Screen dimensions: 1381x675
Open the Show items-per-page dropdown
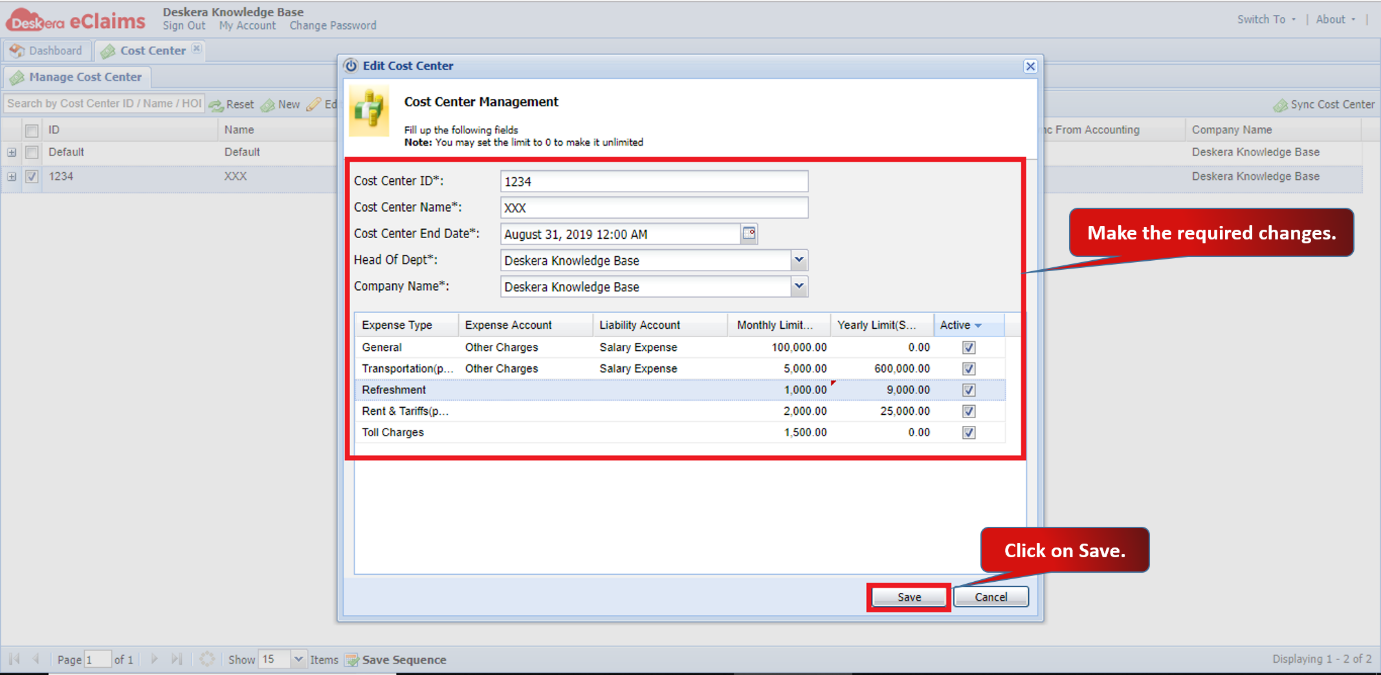click(x=298, y=659)
